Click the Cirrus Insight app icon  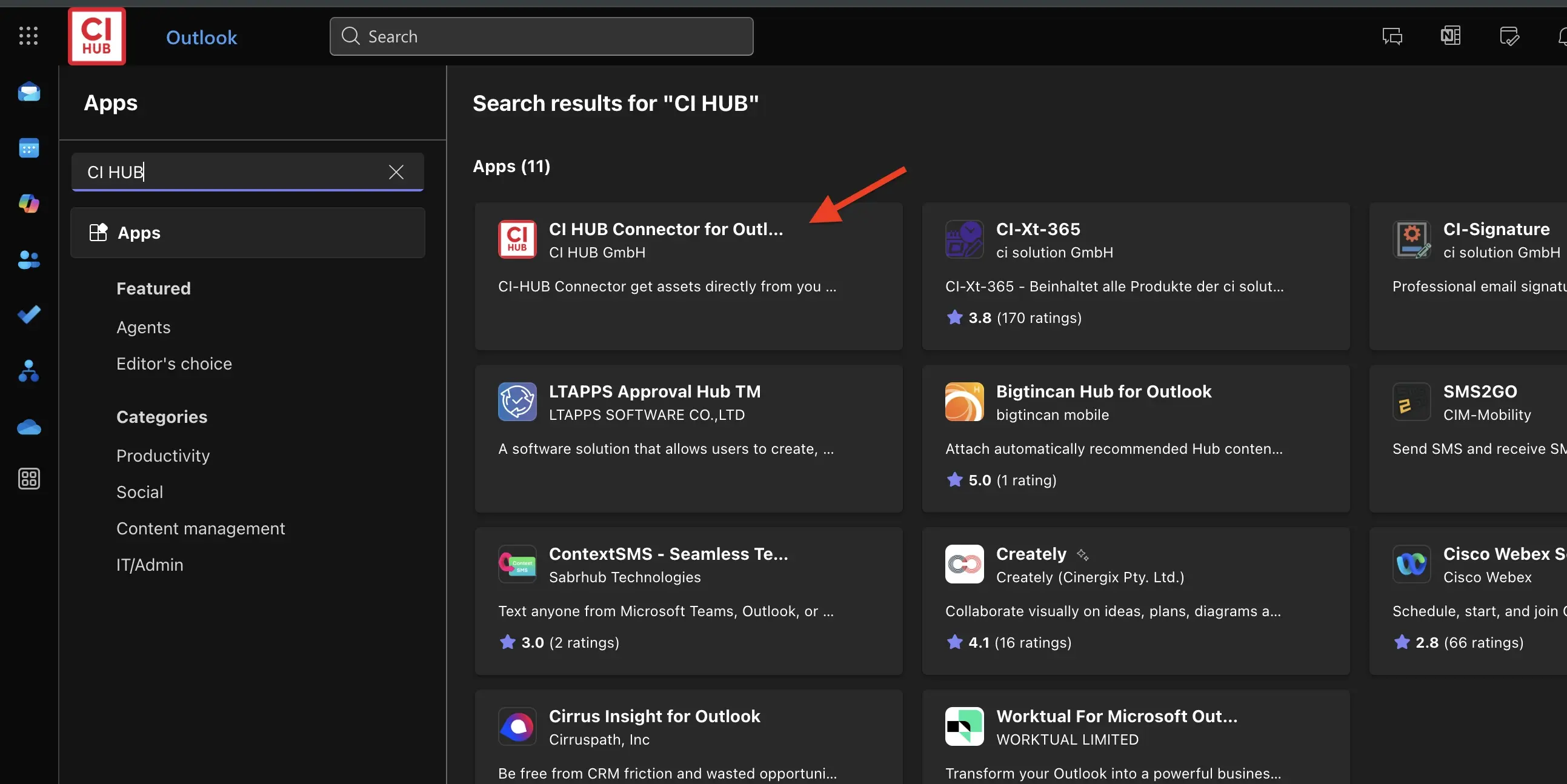click(x=517, y=726)
